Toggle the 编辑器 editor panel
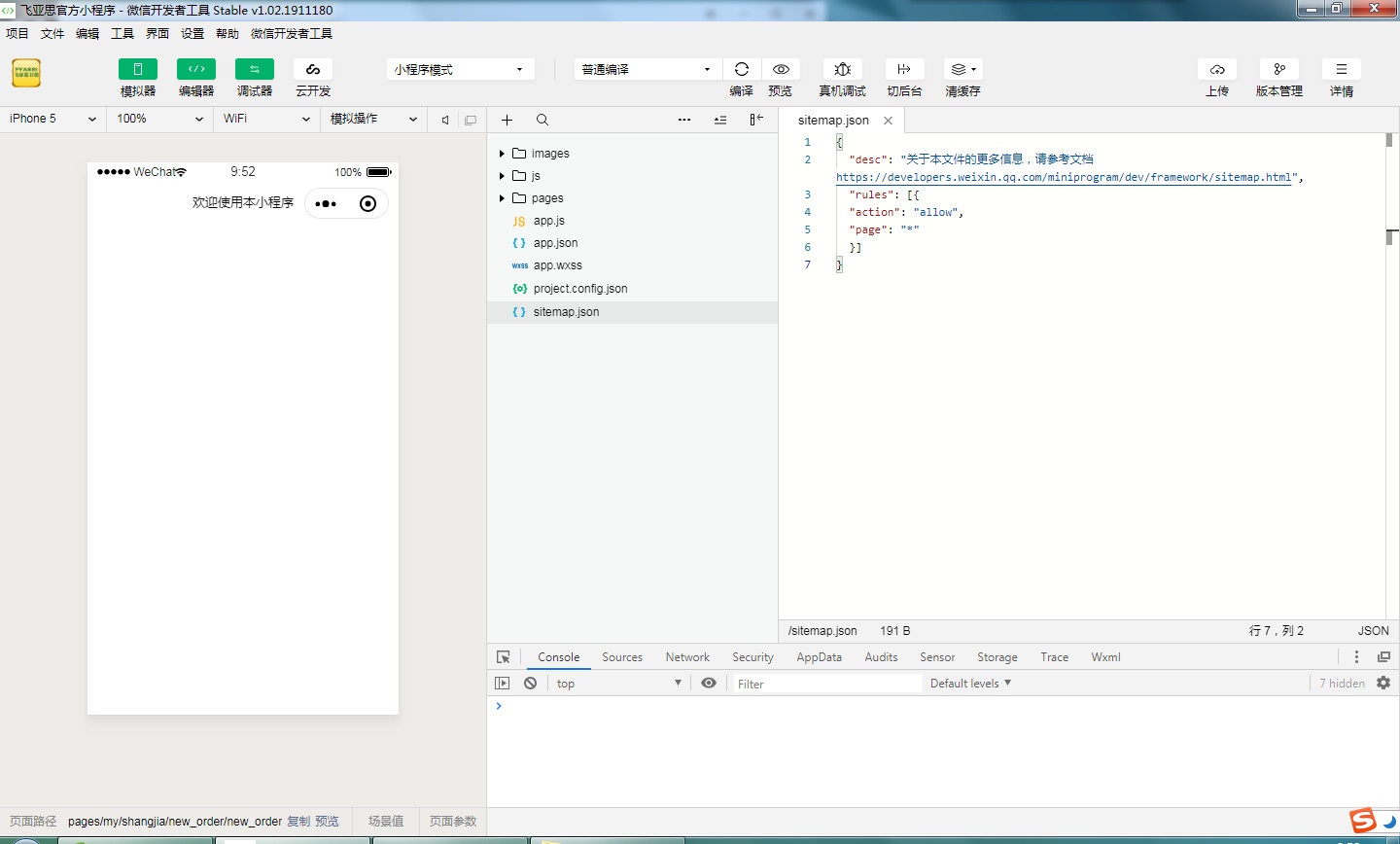This screenshot has width=1400, height=844. pos(196,69)
